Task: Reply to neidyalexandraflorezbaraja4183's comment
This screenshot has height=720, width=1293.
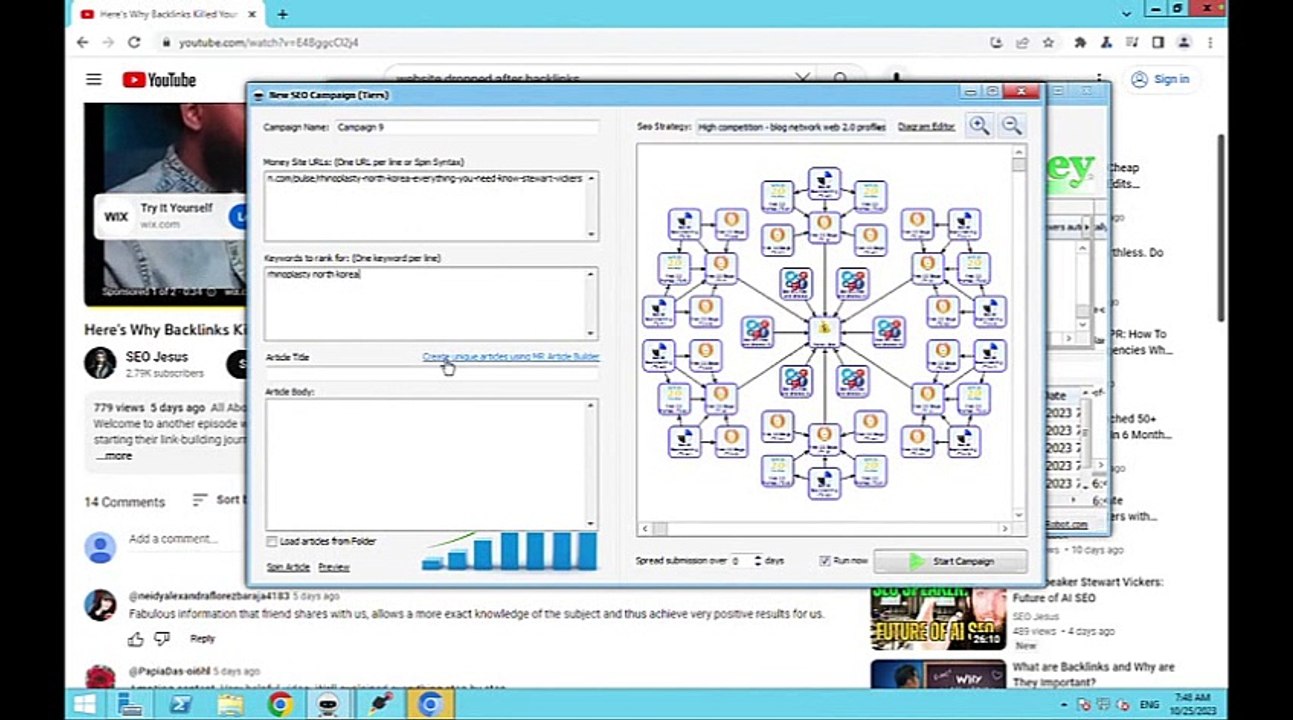Action: [x=202, y=639]
